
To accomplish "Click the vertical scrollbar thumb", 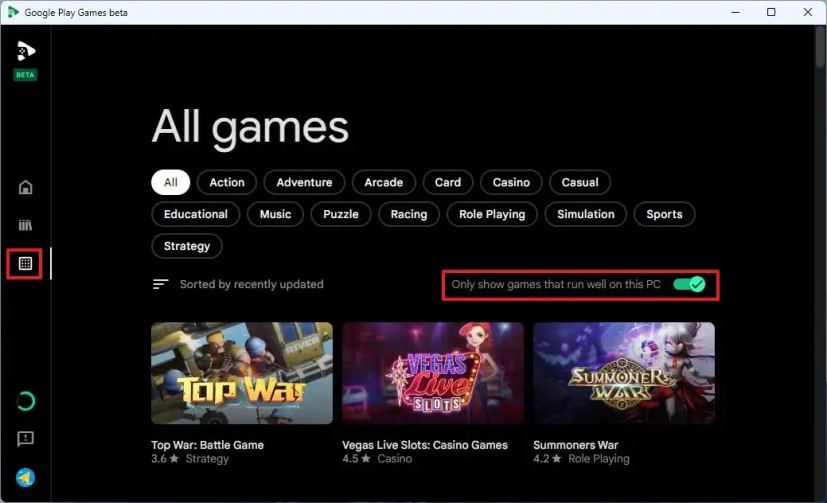I will tap(820, 46).
